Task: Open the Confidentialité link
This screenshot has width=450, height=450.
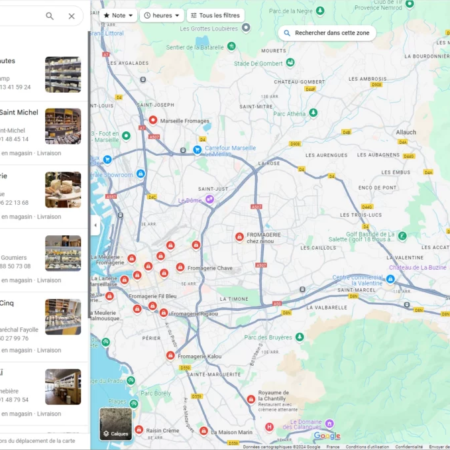Action: pos(409,447)
